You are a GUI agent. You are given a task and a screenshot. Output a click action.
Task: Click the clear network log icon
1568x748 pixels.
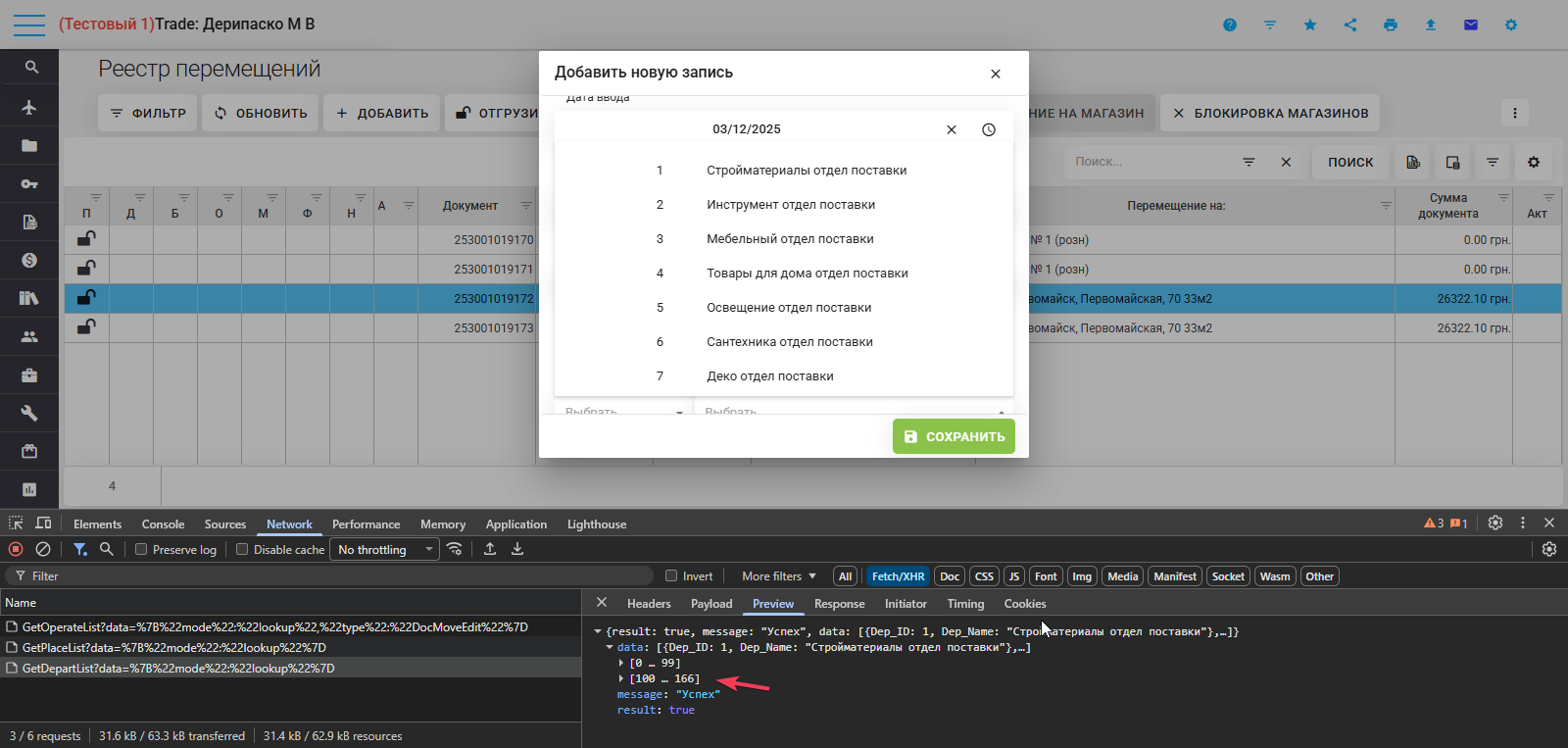click(x=43, y=549)
